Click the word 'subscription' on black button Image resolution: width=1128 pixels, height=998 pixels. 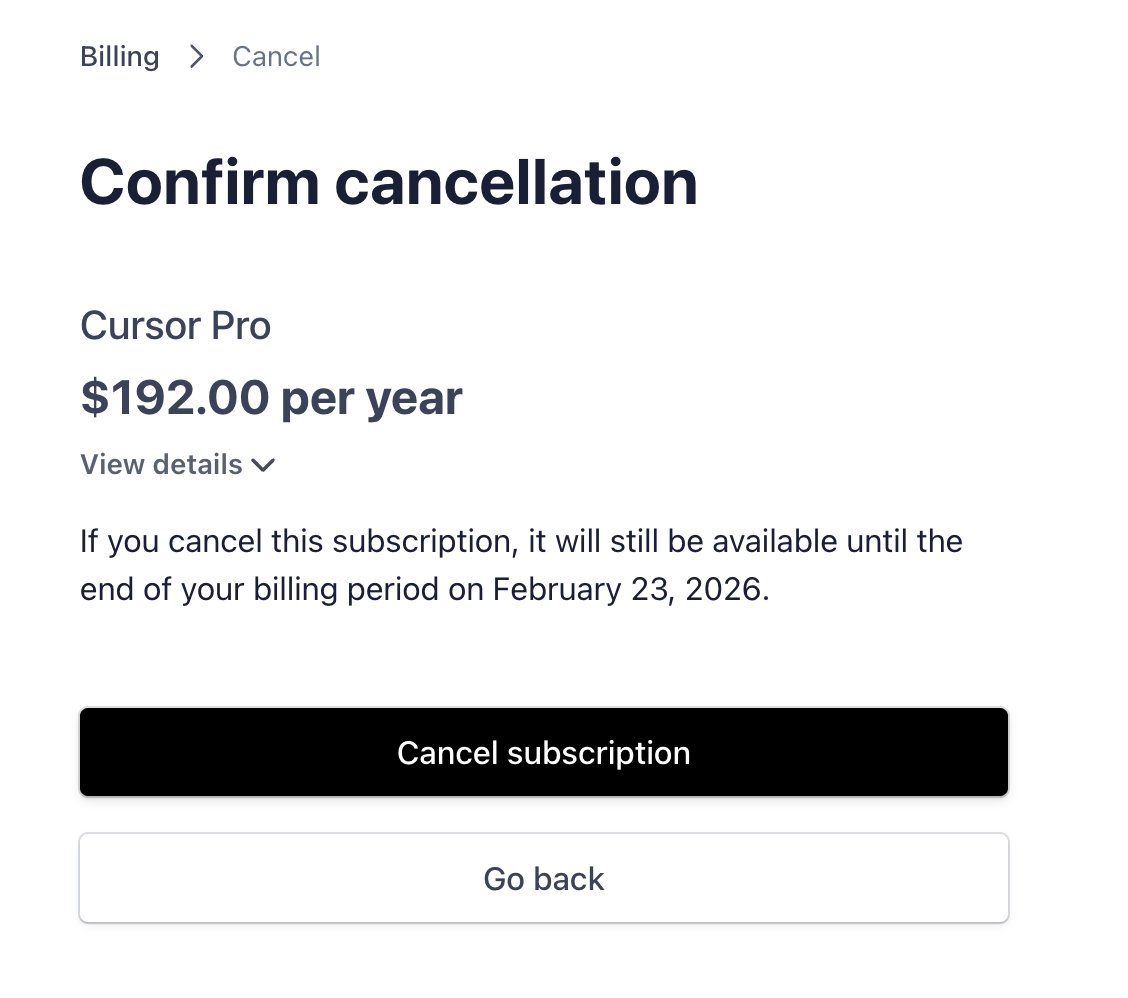[598, 753]
